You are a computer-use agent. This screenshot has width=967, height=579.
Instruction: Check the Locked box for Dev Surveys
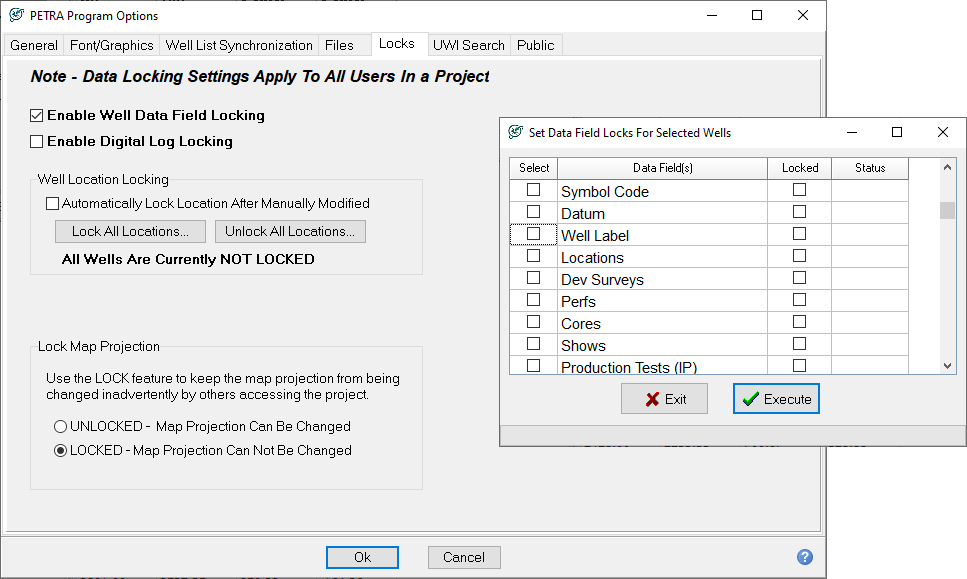click(x=799, y=278)
